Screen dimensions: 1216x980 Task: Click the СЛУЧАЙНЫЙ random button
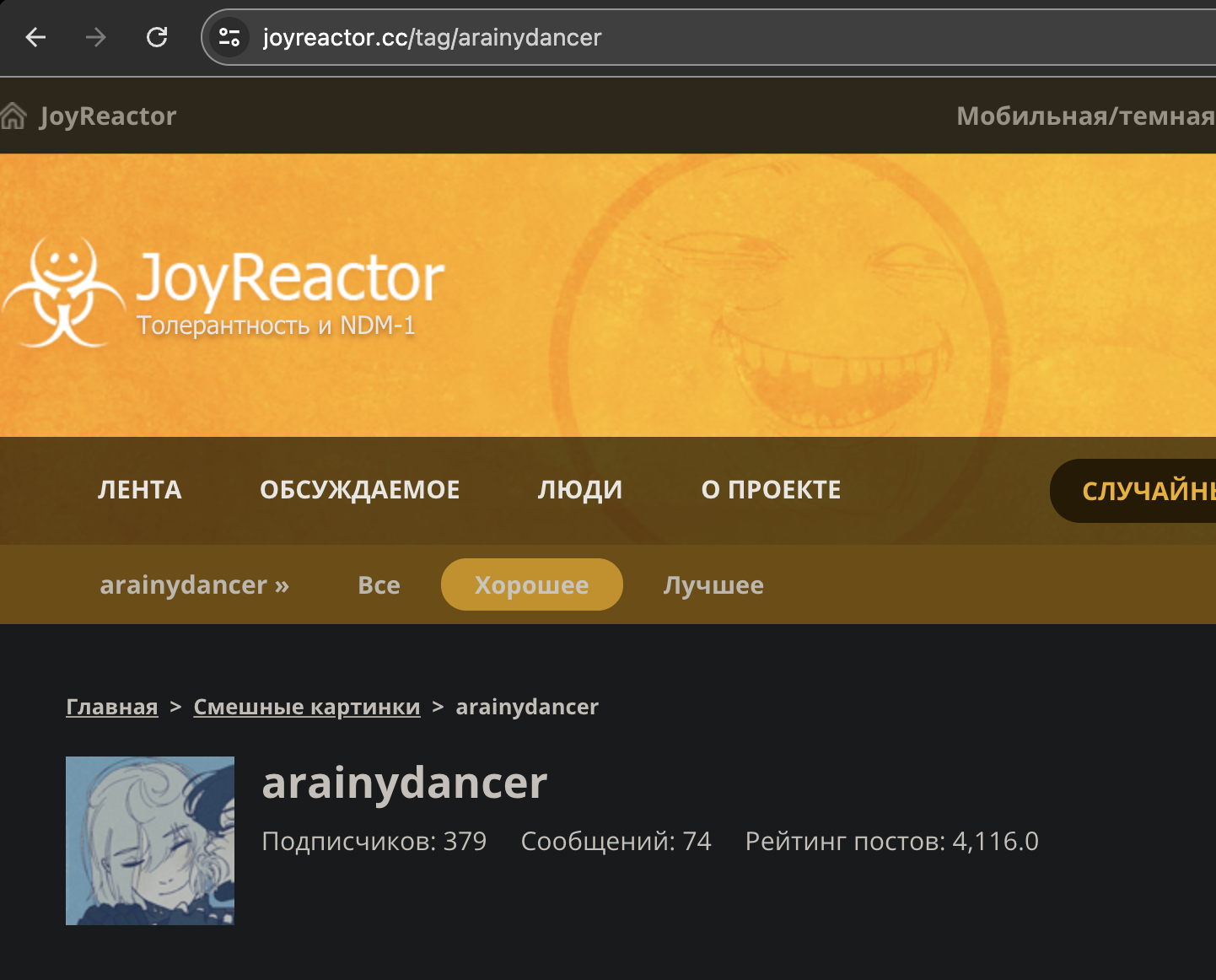pyautogui.click(x=1133, y=491)
